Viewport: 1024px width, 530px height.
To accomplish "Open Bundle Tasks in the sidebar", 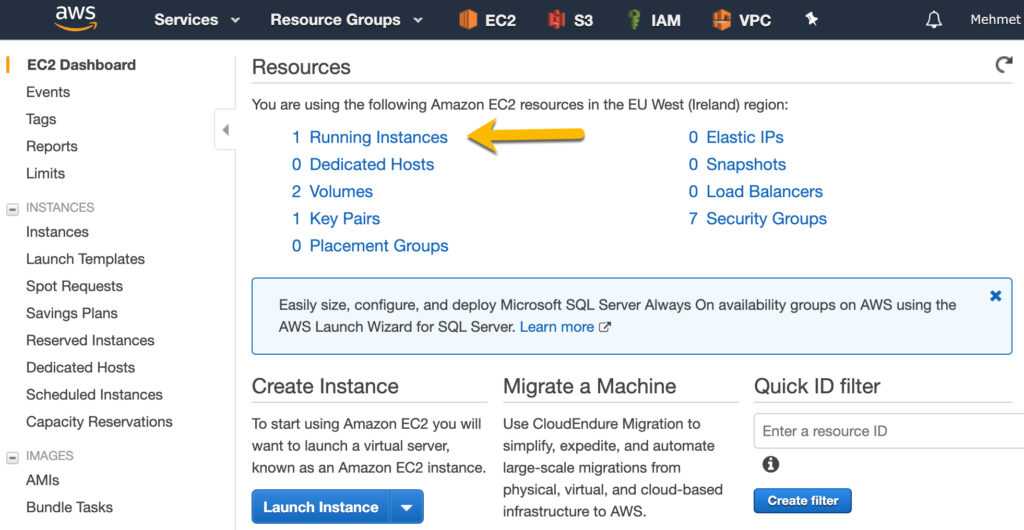I will (69, 507).
